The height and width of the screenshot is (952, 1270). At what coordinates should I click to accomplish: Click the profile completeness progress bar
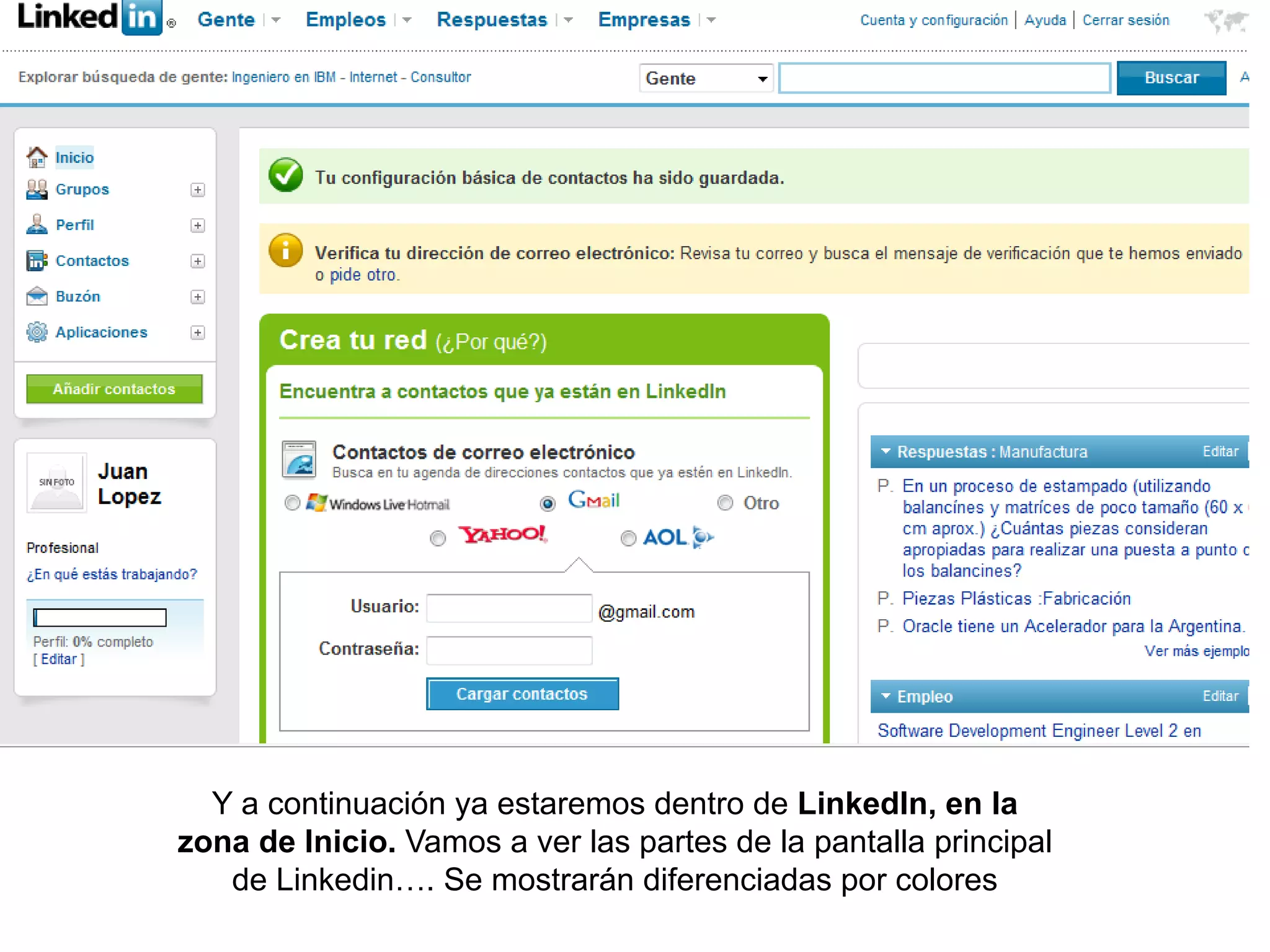click(100, 617)
